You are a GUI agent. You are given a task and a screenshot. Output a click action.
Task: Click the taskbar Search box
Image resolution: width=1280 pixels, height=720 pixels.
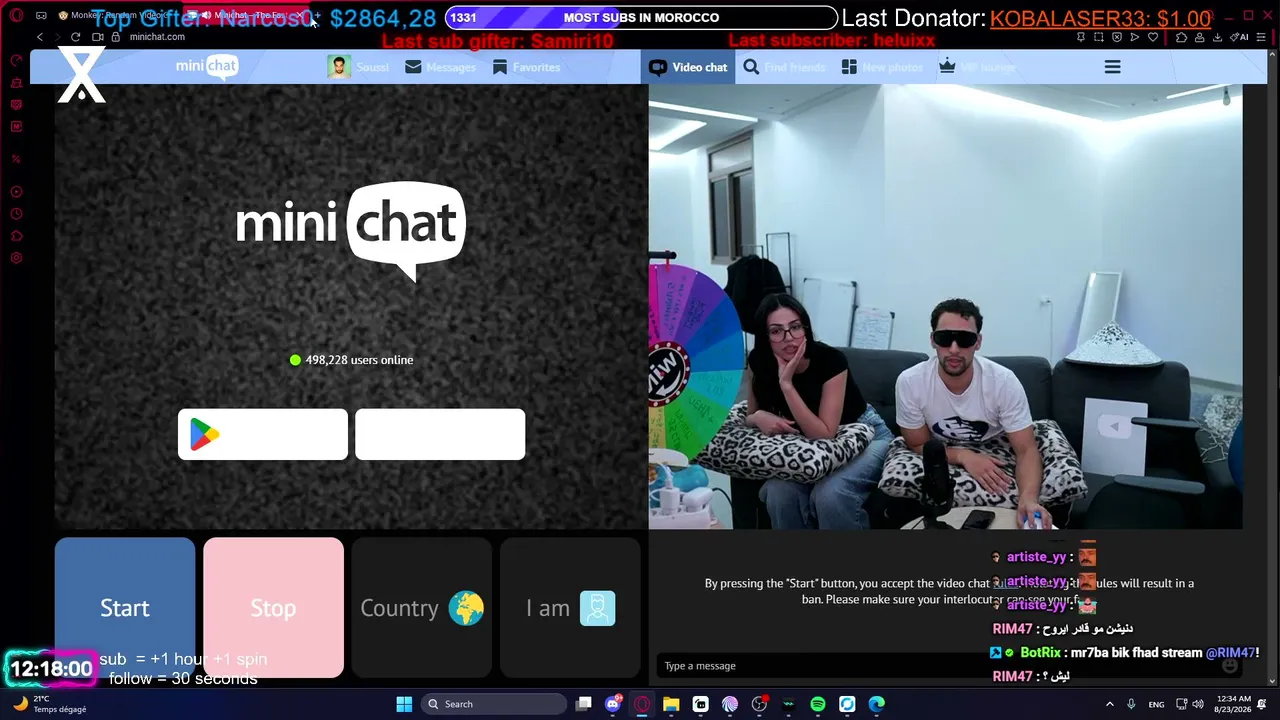pos(493,704)
